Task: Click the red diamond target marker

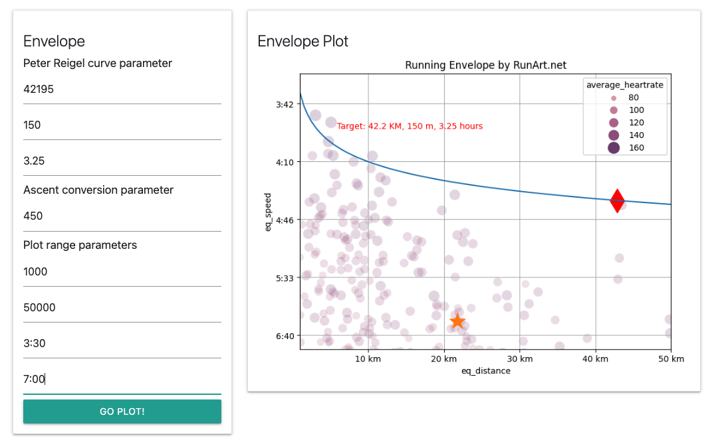Action: [617, 201]
